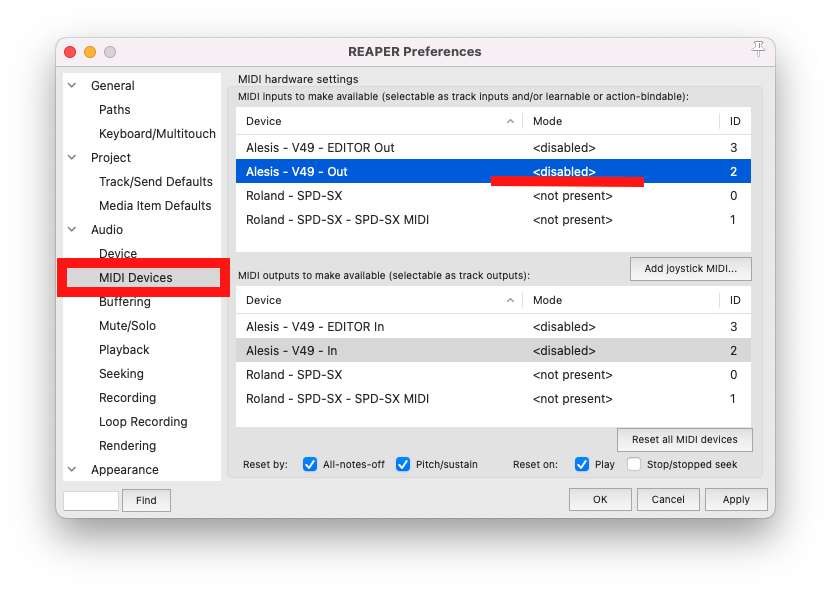831x592 pixels.
Task: Open Mute/Solo settings page
Action: coord(127,325)
